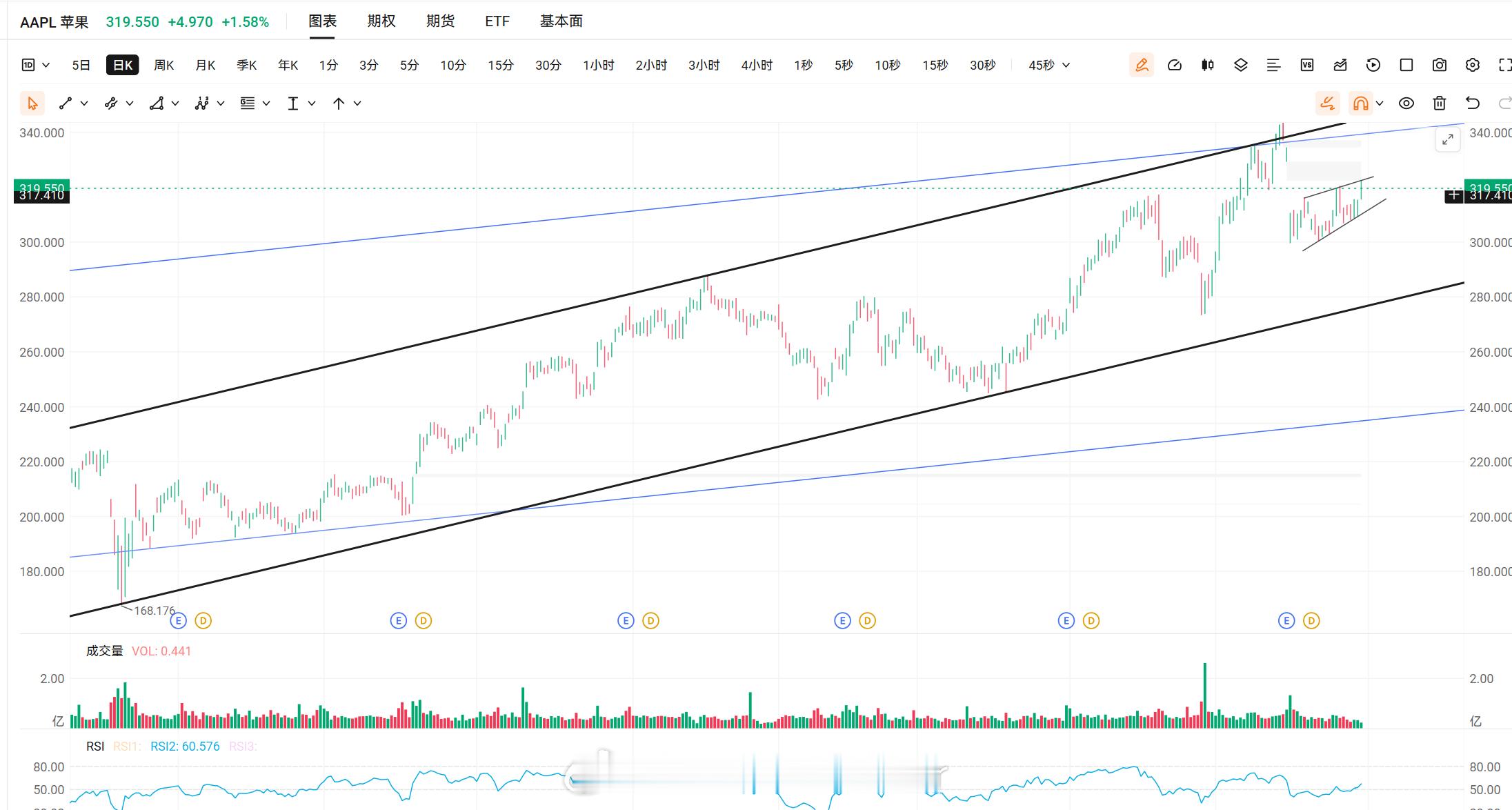
Task: Open the line tool dropdown arrow
Action: pos(84,103)
